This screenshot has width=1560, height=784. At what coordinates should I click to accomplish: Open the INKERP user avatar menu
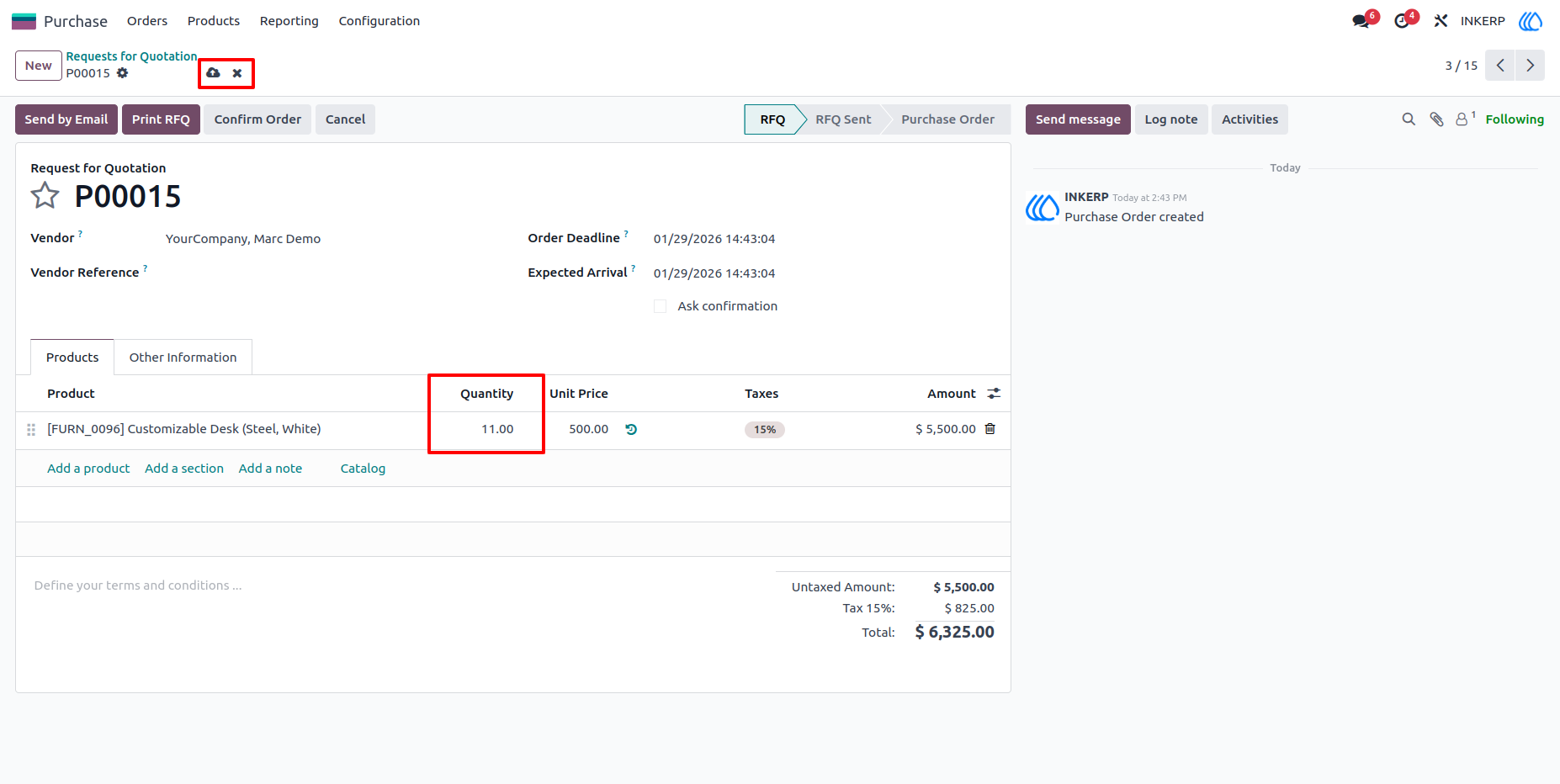tap(1530, 21)
